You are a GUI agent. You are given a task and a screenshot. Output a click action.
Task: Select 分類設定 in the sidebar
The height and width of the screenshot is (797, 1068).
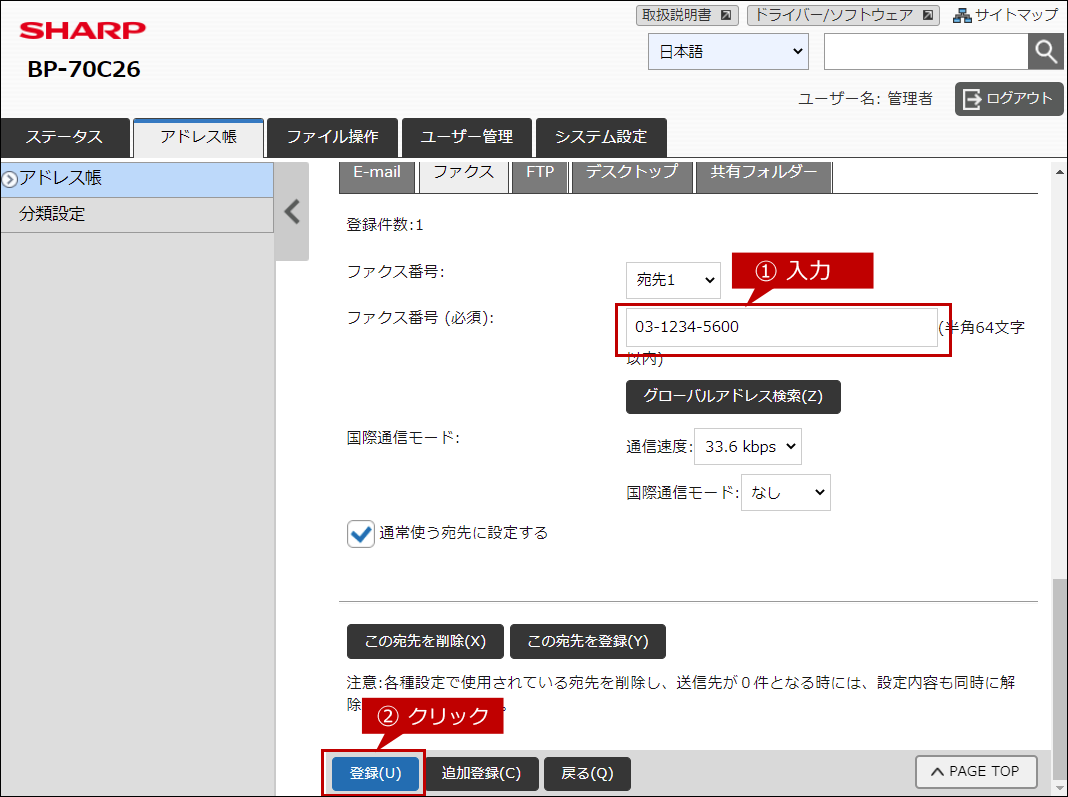click(137, 215)
